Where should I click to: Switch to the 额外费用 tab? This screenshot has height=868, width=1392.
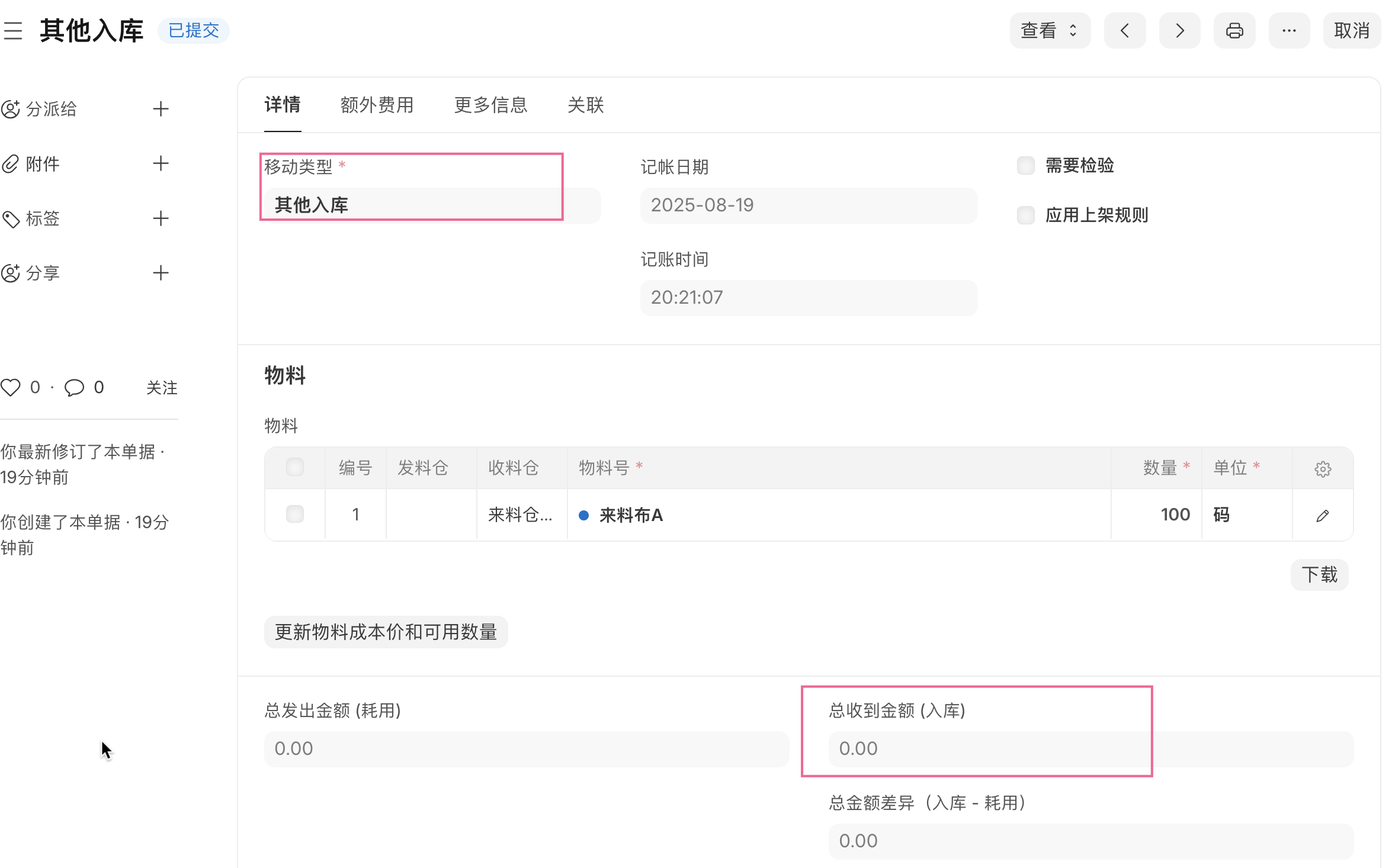tap(377, 105)
